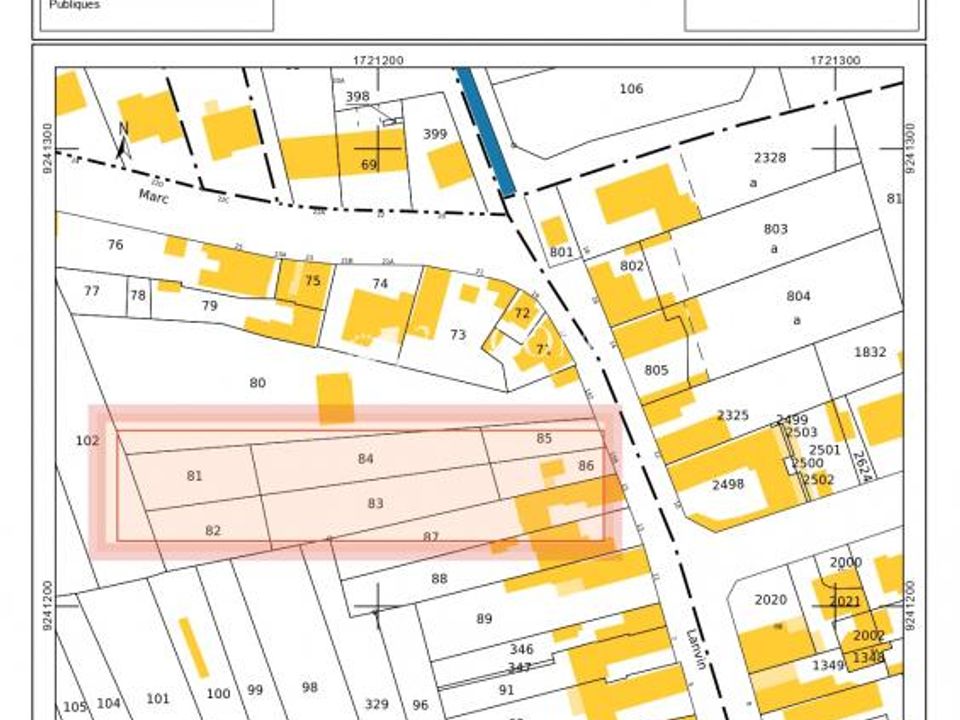Click parcel label 104
The height and width of the screenshot is (720, 960).
click(x=108, y=704)
